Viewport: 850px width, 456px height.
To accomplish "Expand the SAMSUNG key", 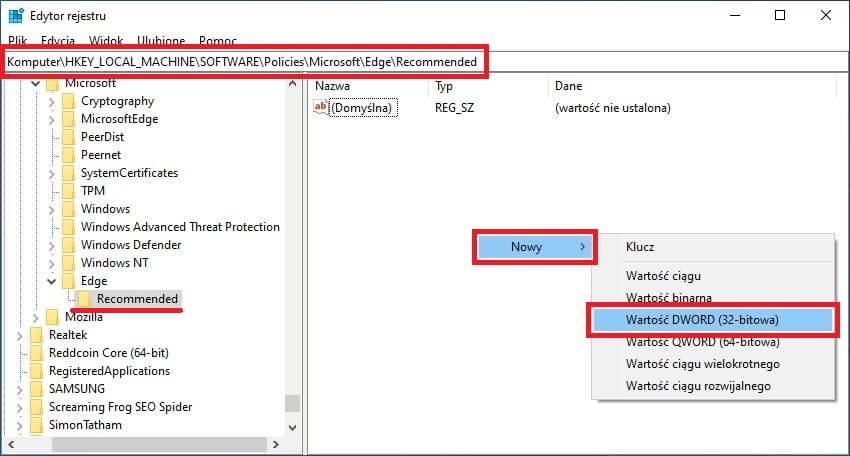I will point(20,390).
